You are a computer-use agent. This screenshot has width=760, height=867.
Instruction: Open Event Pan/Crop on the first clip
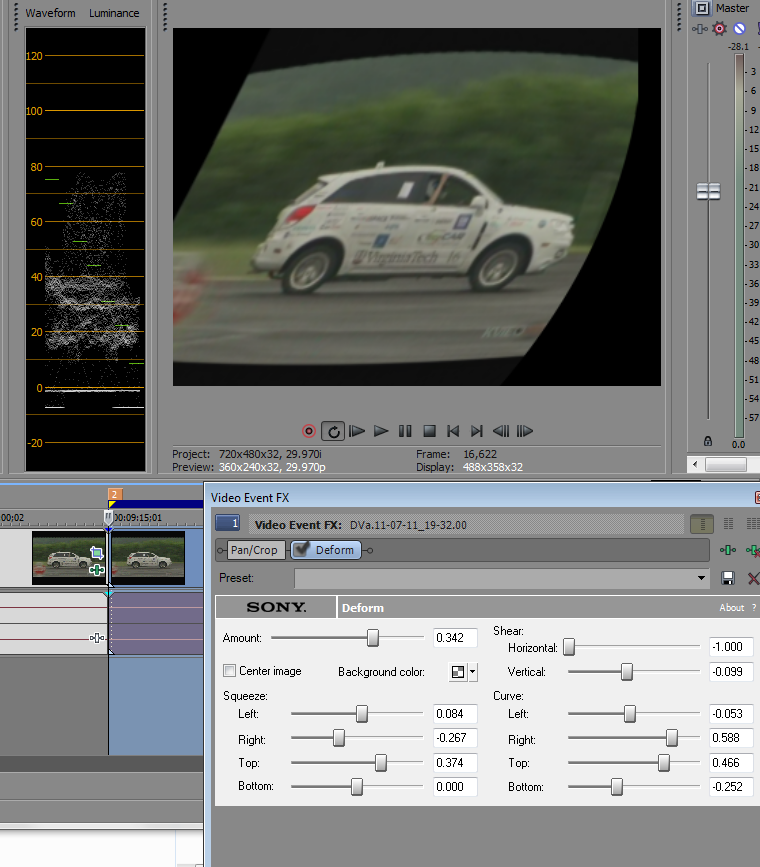tap(97, 553)
